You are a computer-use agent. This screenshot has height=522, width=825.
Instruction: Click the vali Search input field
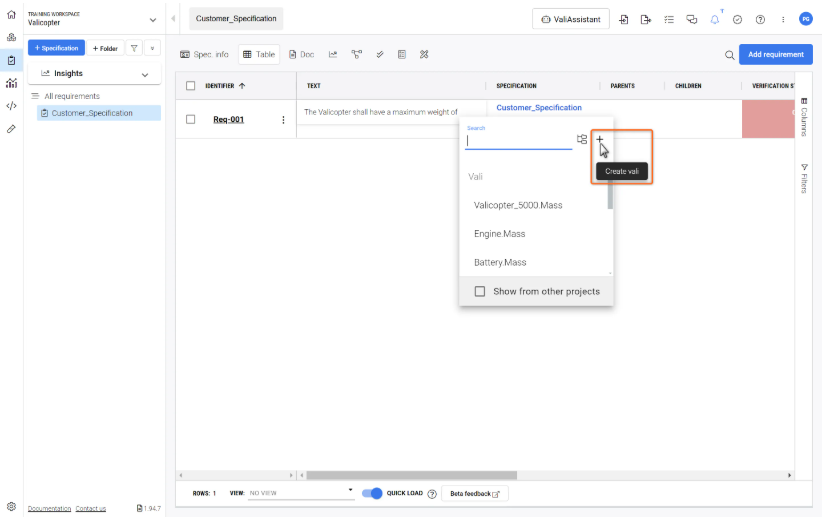point(518,141)
